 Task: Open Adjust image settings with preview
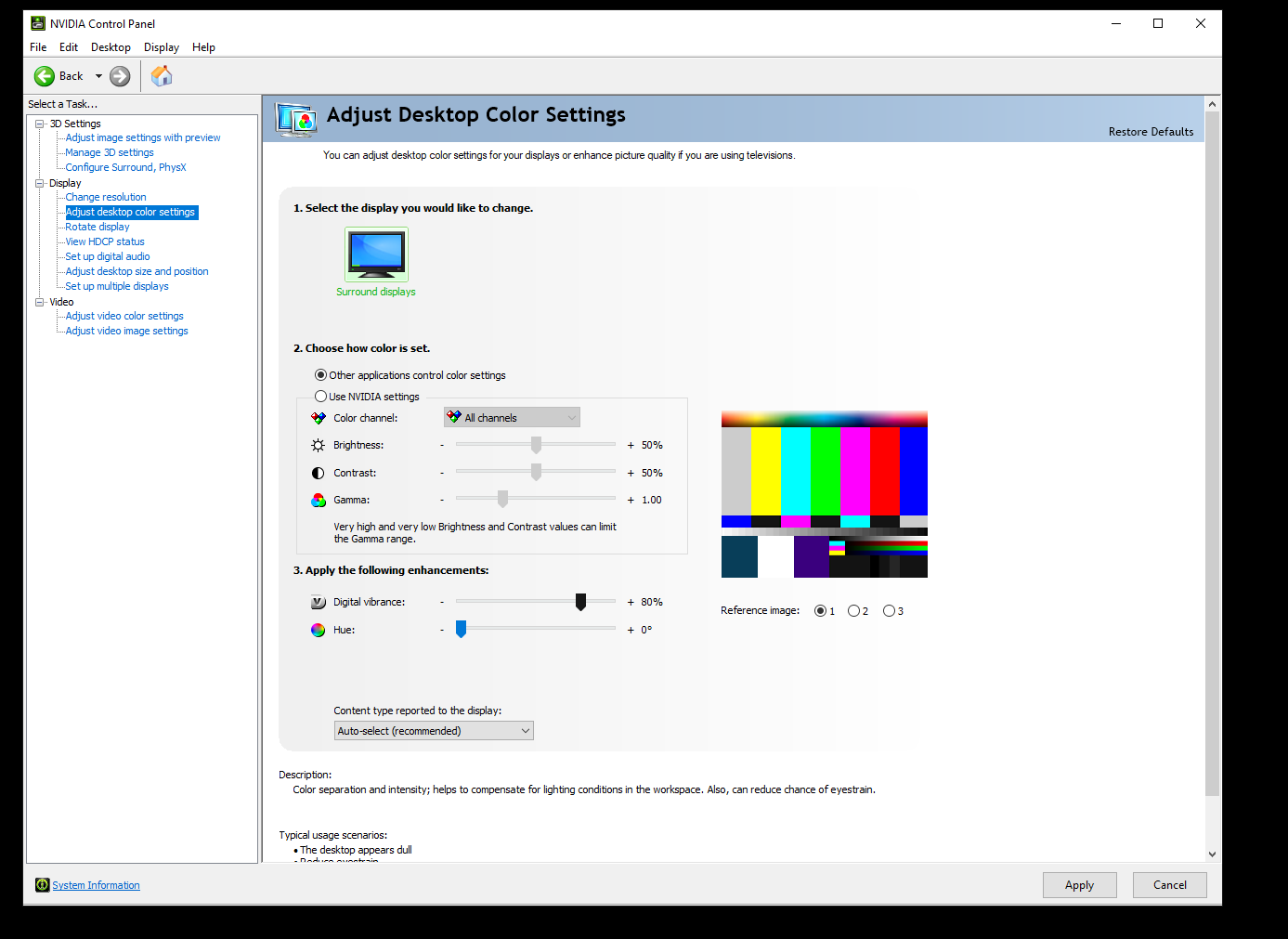143,137
